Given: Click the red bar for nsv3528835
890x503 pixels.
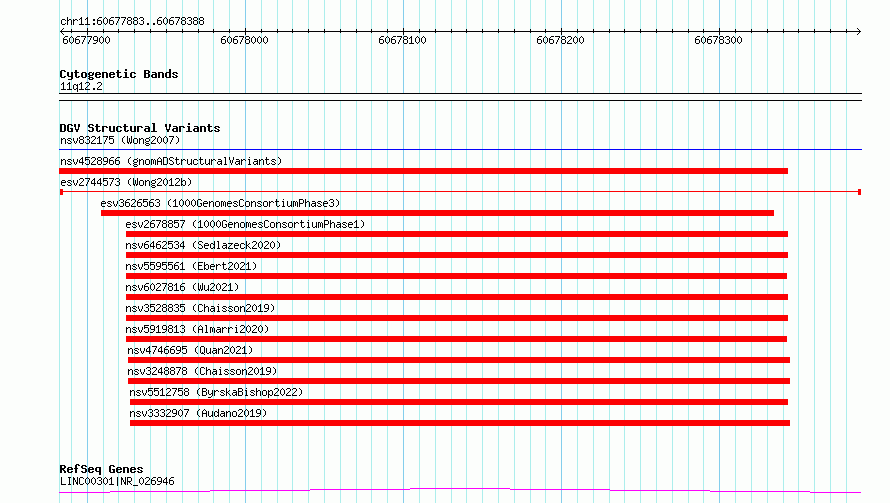Looking at the screenshot, I should tap(457, 318).
